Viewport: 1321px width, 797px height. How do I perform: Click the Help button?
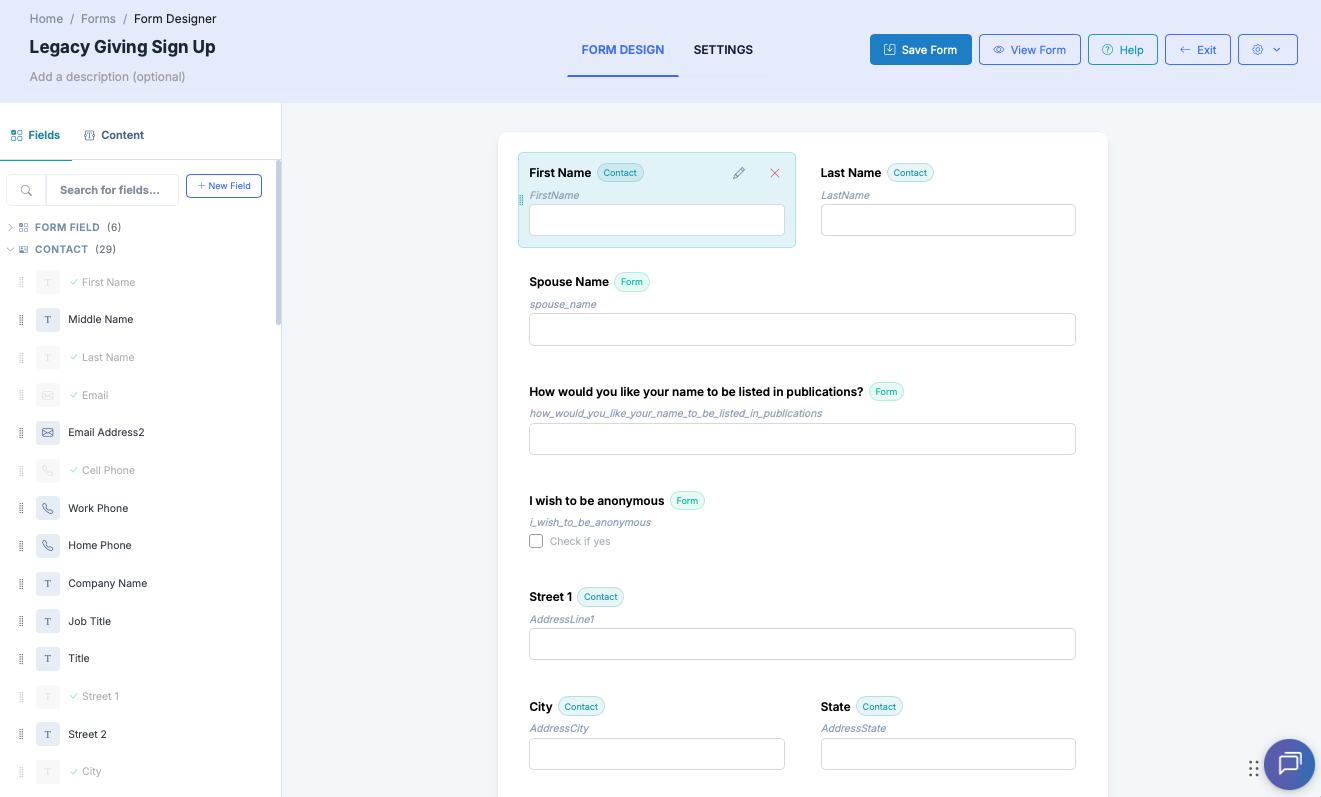(x=1123, y=50)
